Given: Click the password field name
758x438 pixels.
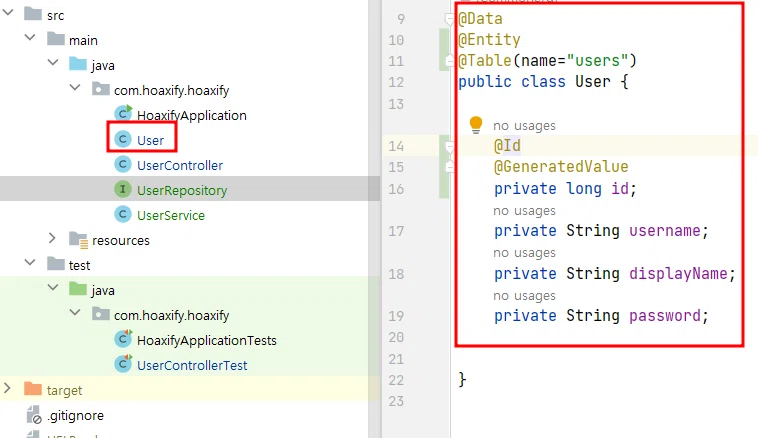Looking at the screenshot, I should (x=665, y=316).
